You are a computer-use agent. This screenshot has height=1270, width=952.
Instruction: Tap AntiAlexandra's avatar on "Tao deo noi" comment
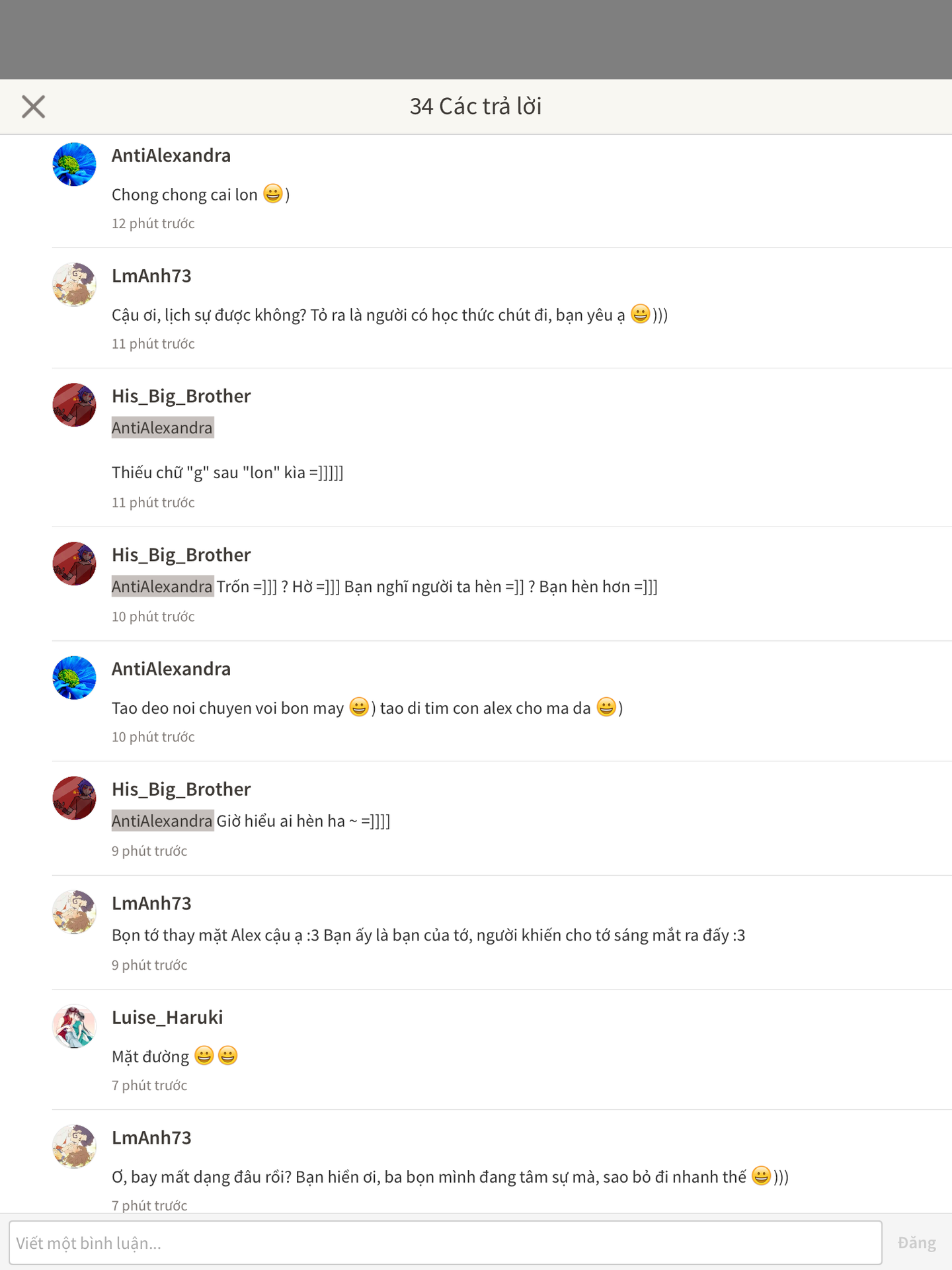click(x=74, y=677)
